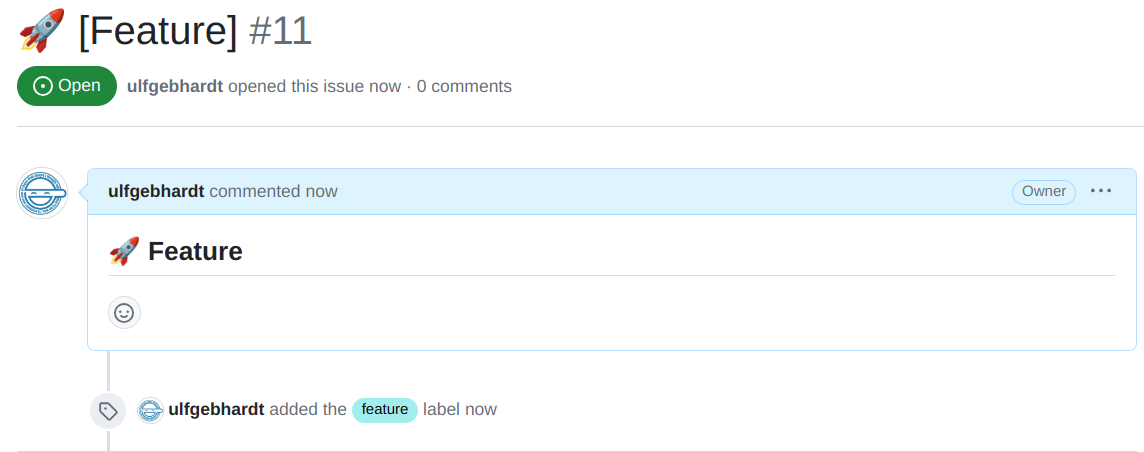Click the large avatar beside the comment
Image resolution: width=1144 pixels, height=452 pixels.
[x=42, y=193]
